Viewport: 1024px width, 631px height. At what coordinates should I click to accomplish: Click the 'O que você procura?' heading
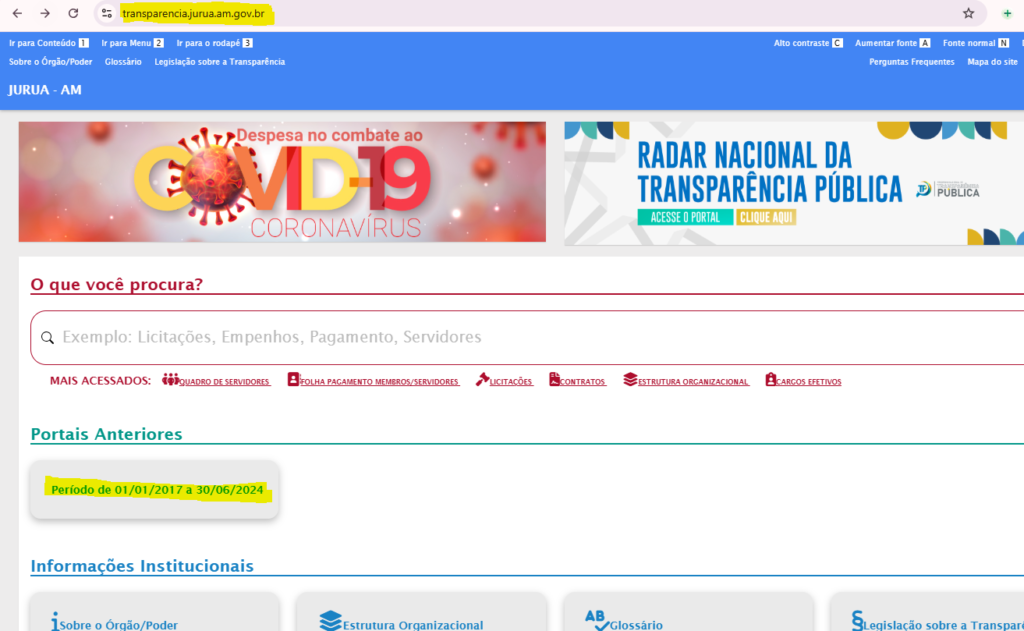[117, 284]
